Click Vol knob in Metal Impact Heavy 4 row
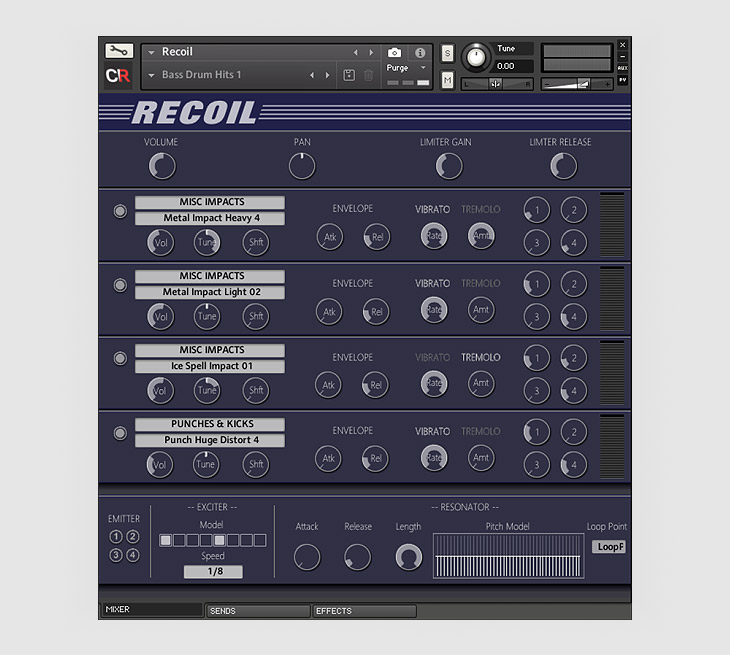Screen dimensions: 730x655 pyautogui.click(x=161, y=243)
